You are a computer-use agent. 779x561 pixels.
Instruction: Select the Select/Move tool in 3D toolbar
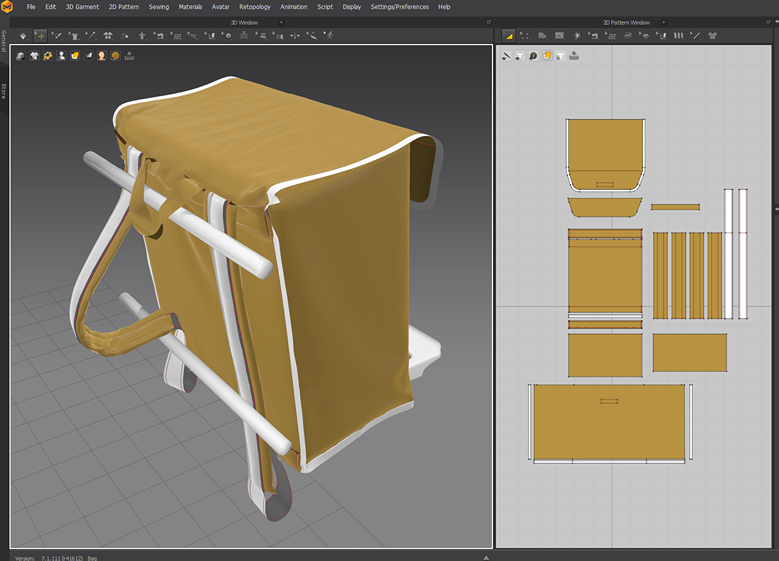point(41,35)
